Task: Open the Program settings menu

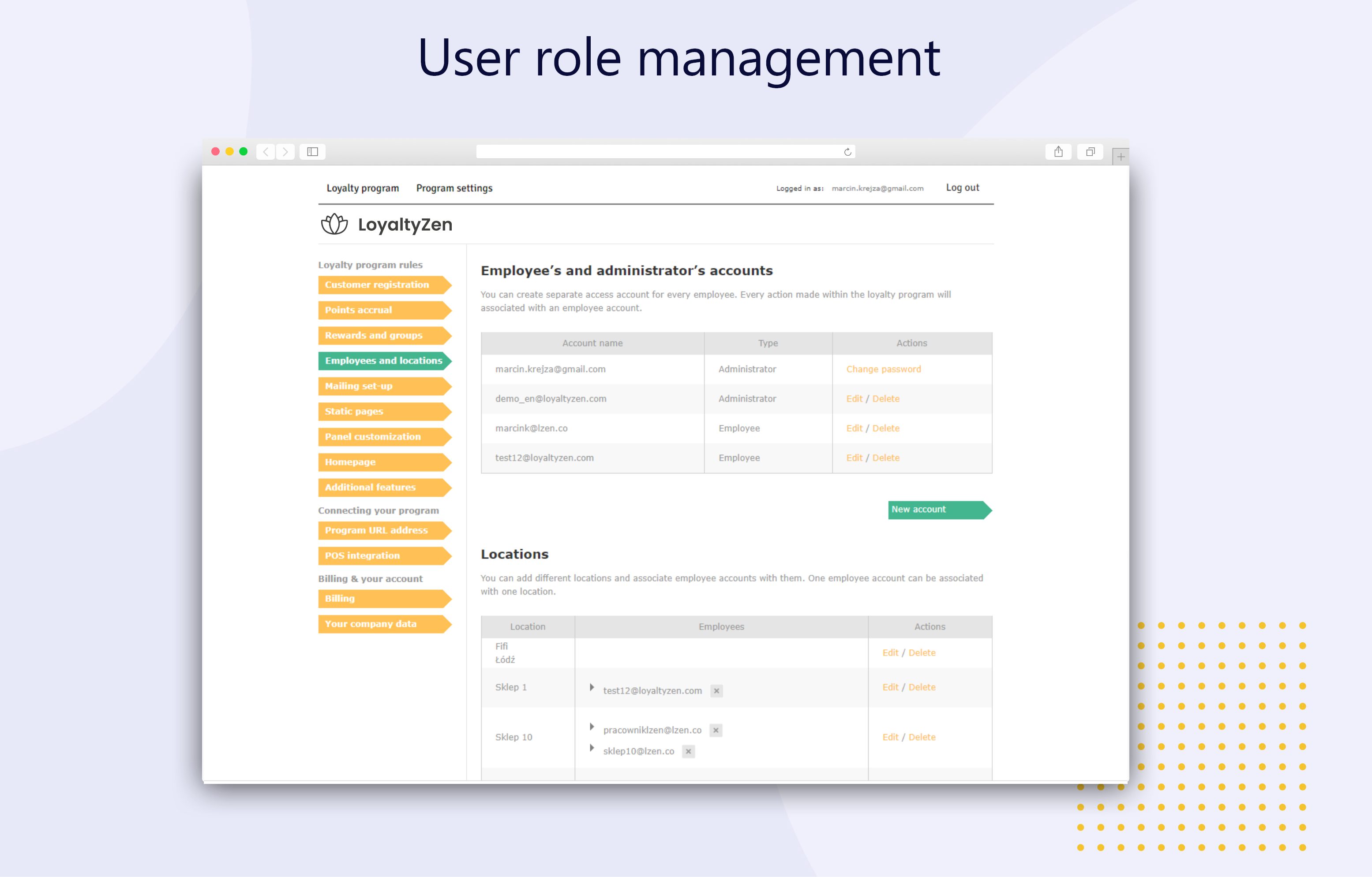Action: pyautogui.click(x=454, y=188)
